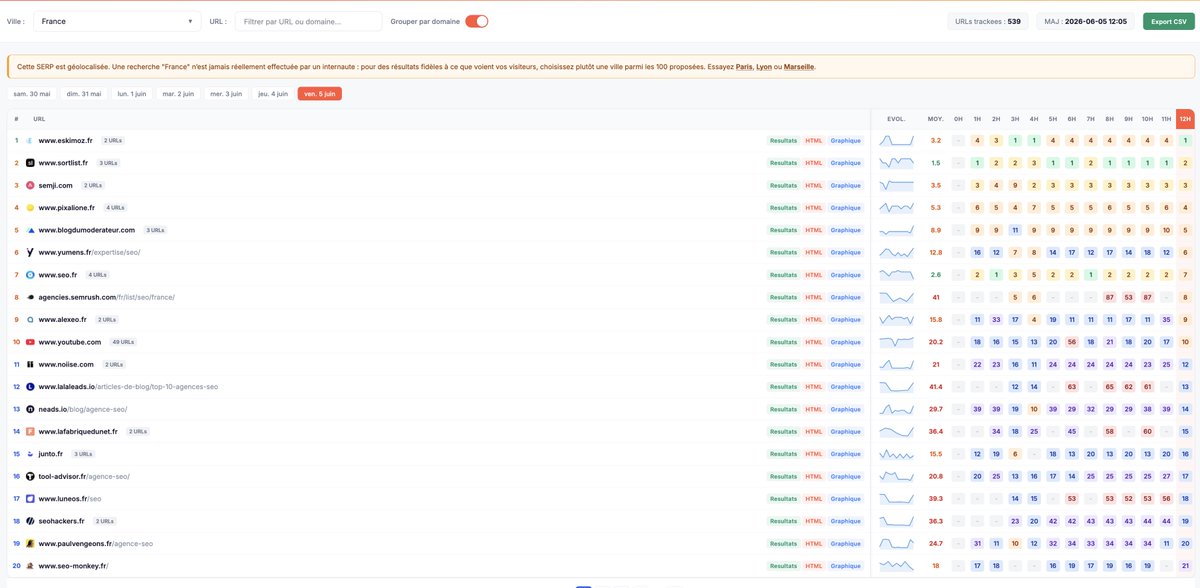Open HTML for www.sortlist.fr
Image resolution: width=1200 pixels, height=588 pixels.
[x=814, y=163]
